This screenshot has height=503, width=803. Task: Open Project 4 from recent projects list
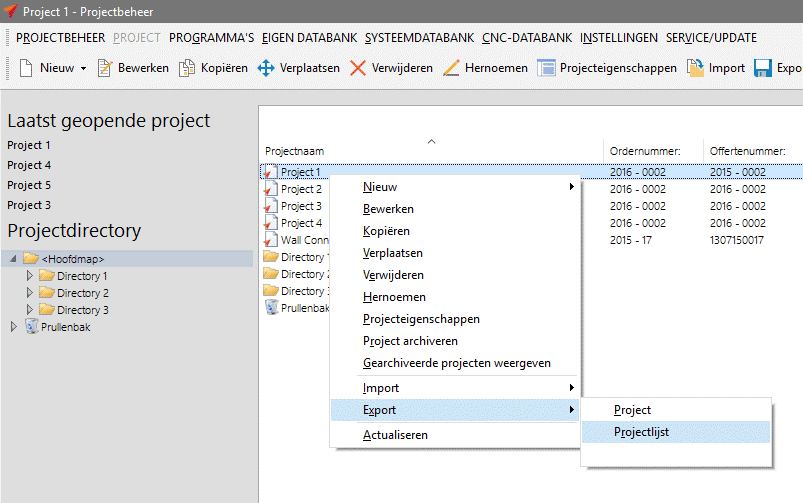[x=29, y=165]
